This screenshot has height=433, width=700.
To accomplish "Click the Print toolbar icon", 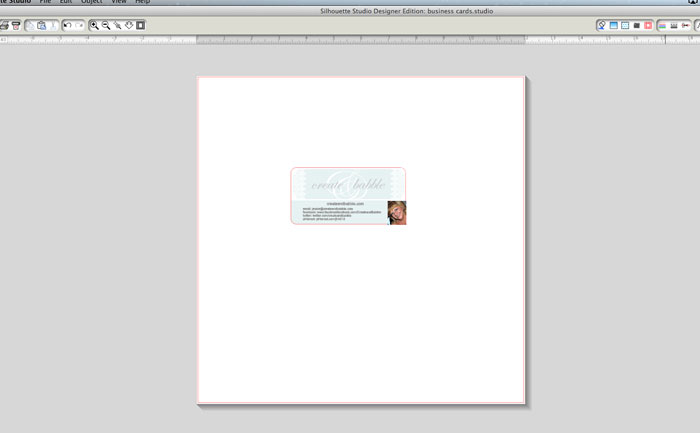I will 4,25.
